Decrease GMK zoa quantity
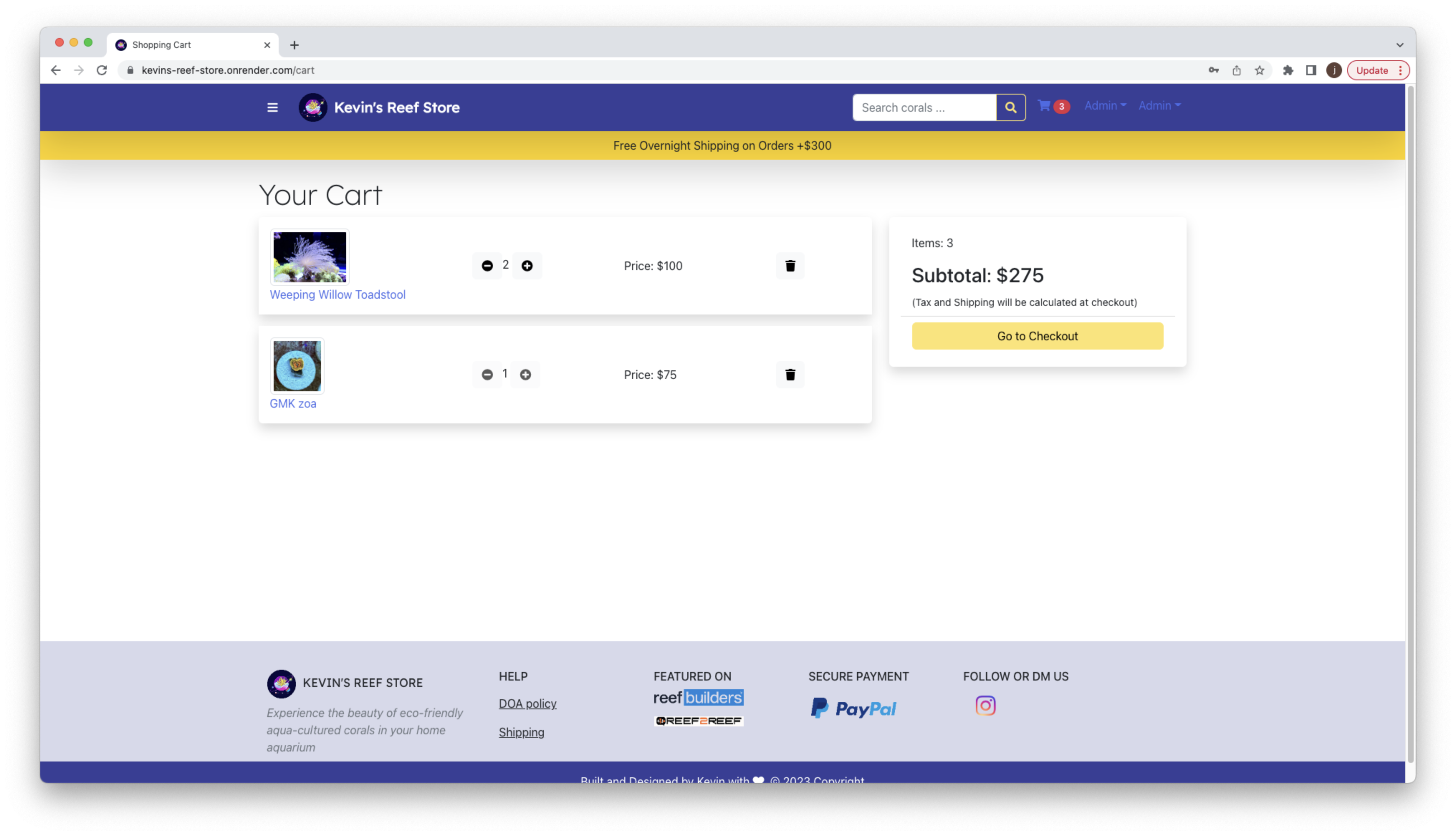This screenshot has height=836, width=1456. coord(487,374)
